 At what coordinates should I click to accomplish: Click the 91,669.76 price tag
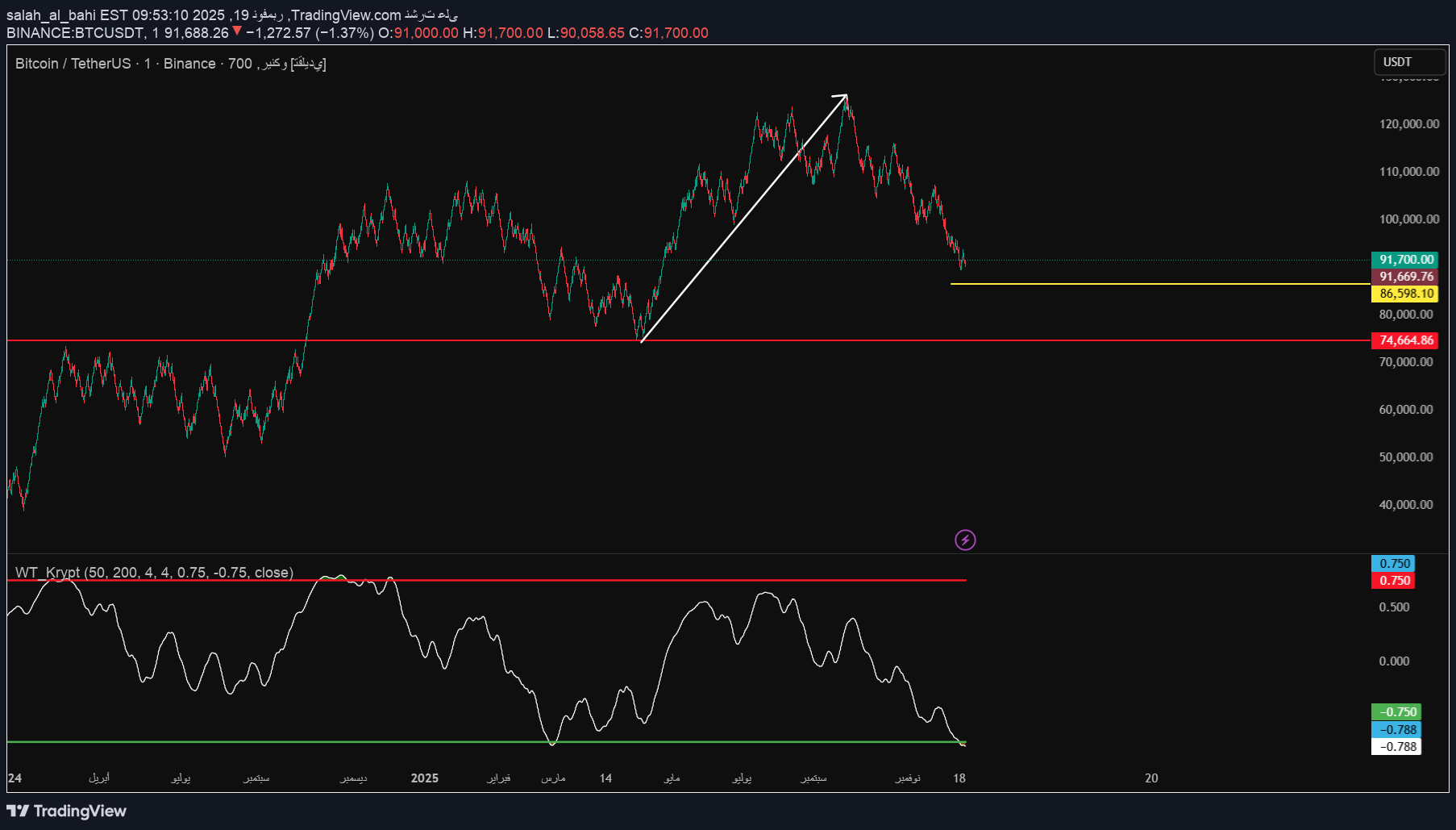click(1406, 277)
